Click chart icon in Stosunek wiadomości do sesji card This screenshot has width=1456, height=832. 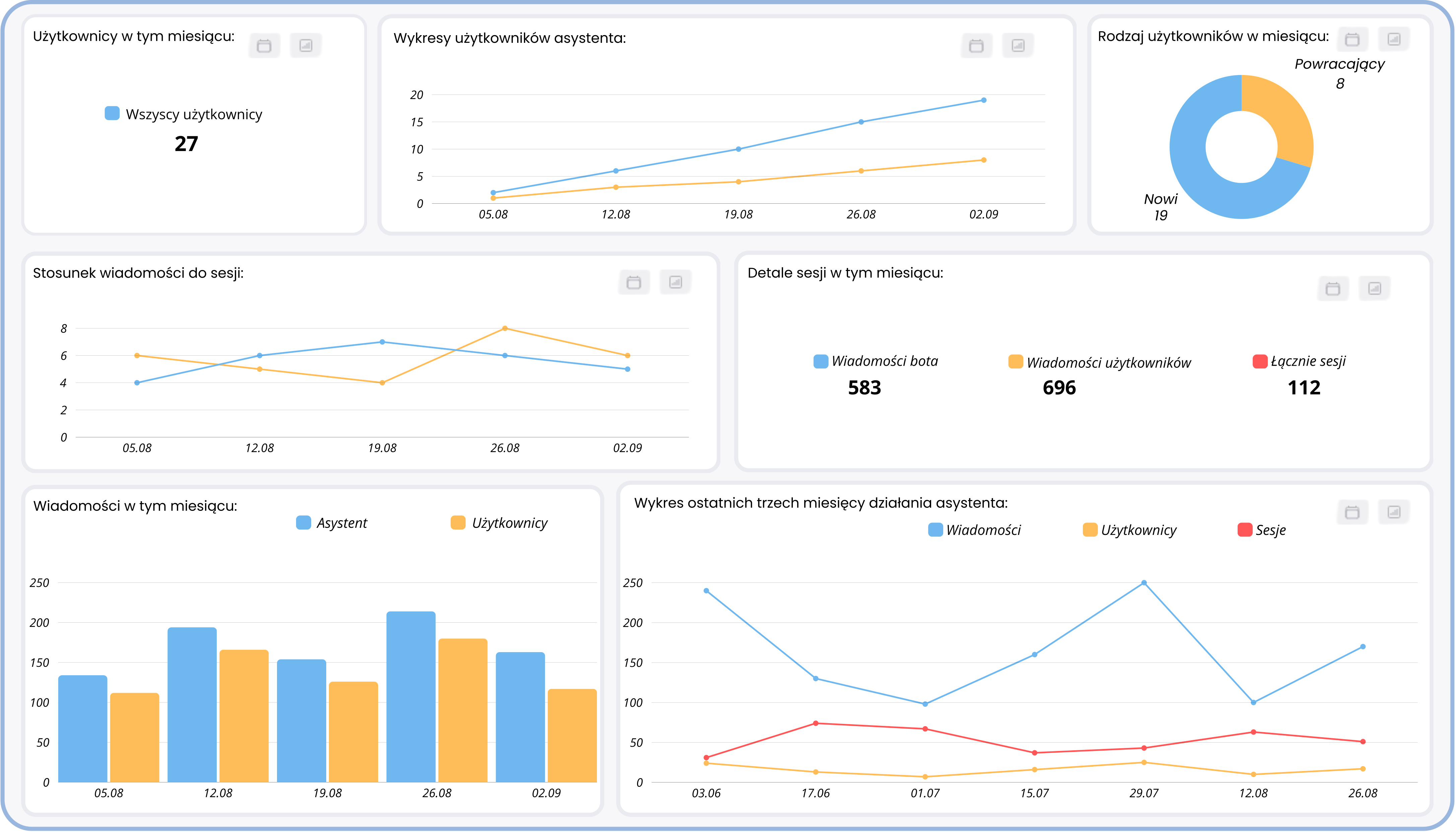pyautogui.click(x=676, y=282)
